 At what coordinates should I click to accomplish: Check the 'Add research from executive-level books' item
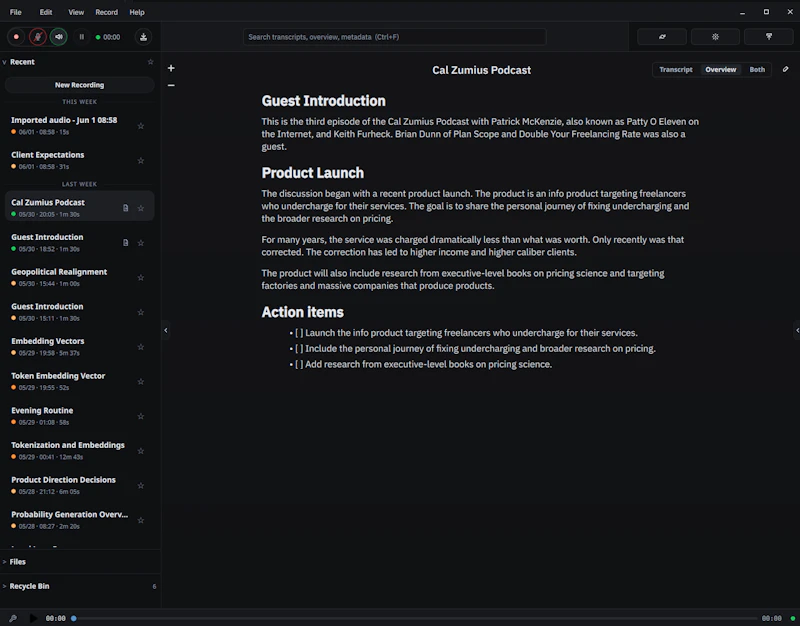click(299, 365)
